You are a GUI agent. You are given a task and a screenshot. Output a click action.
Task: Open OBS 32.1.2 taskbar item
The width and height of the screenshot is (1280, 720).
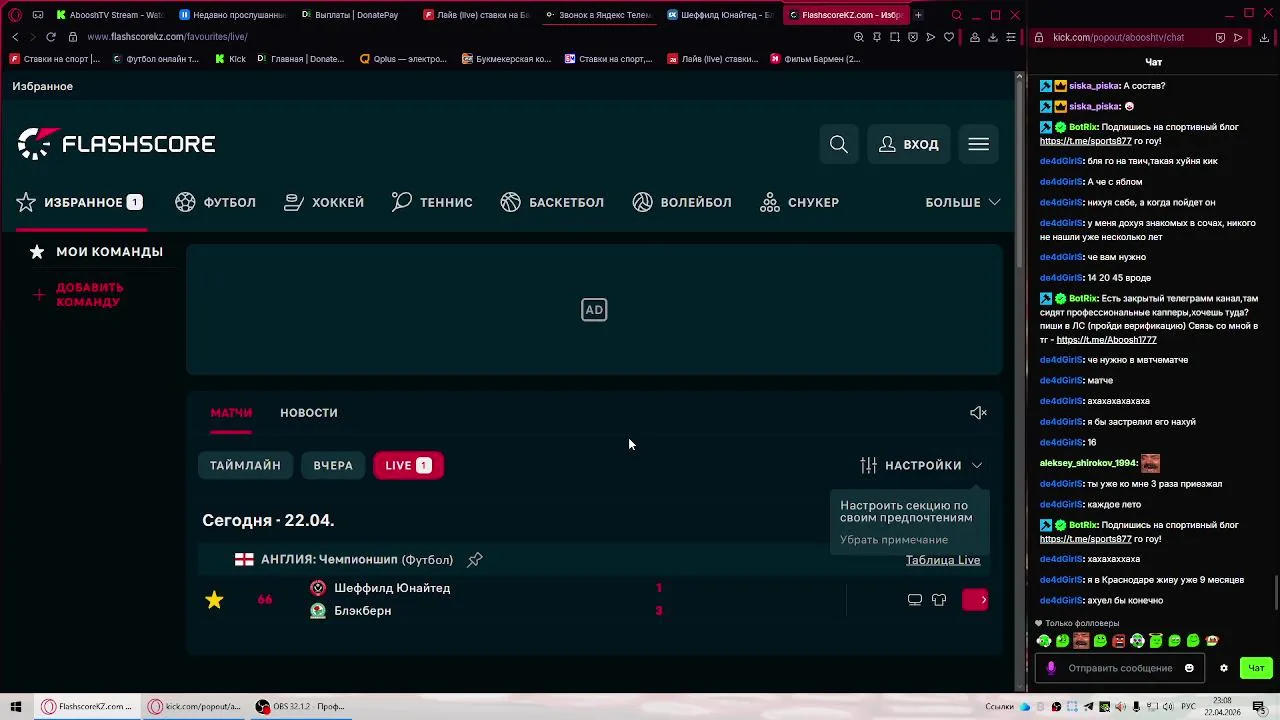301,707
